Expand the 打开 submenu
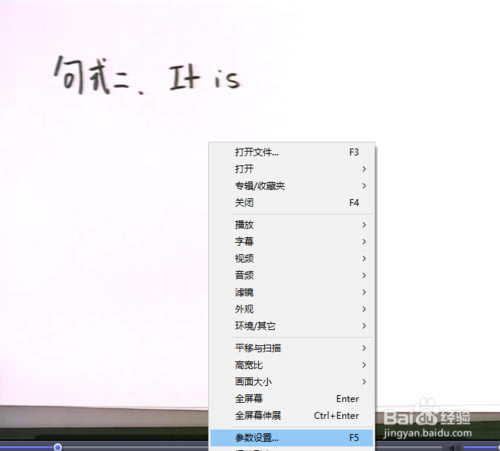 point(292,169)
